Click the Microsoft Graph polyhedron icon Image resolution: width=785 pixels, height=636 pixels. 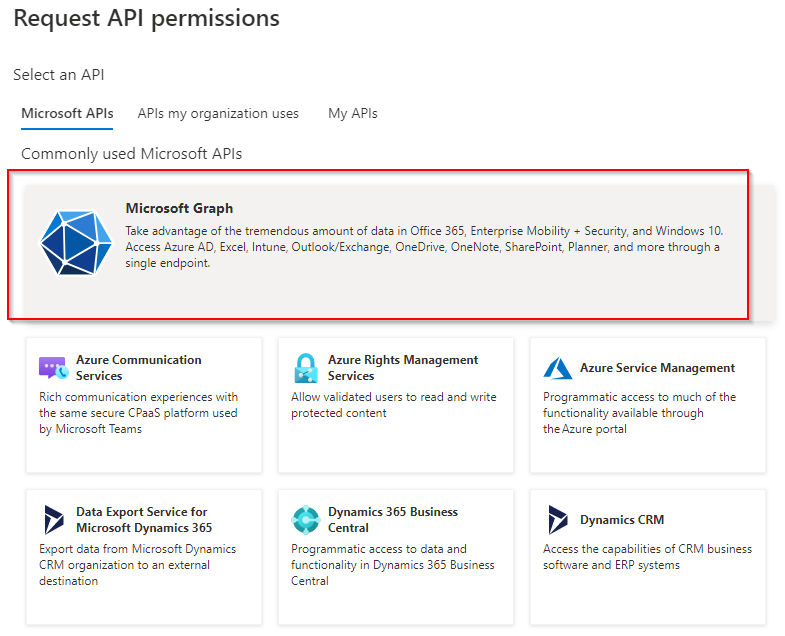tap(76, 243)
